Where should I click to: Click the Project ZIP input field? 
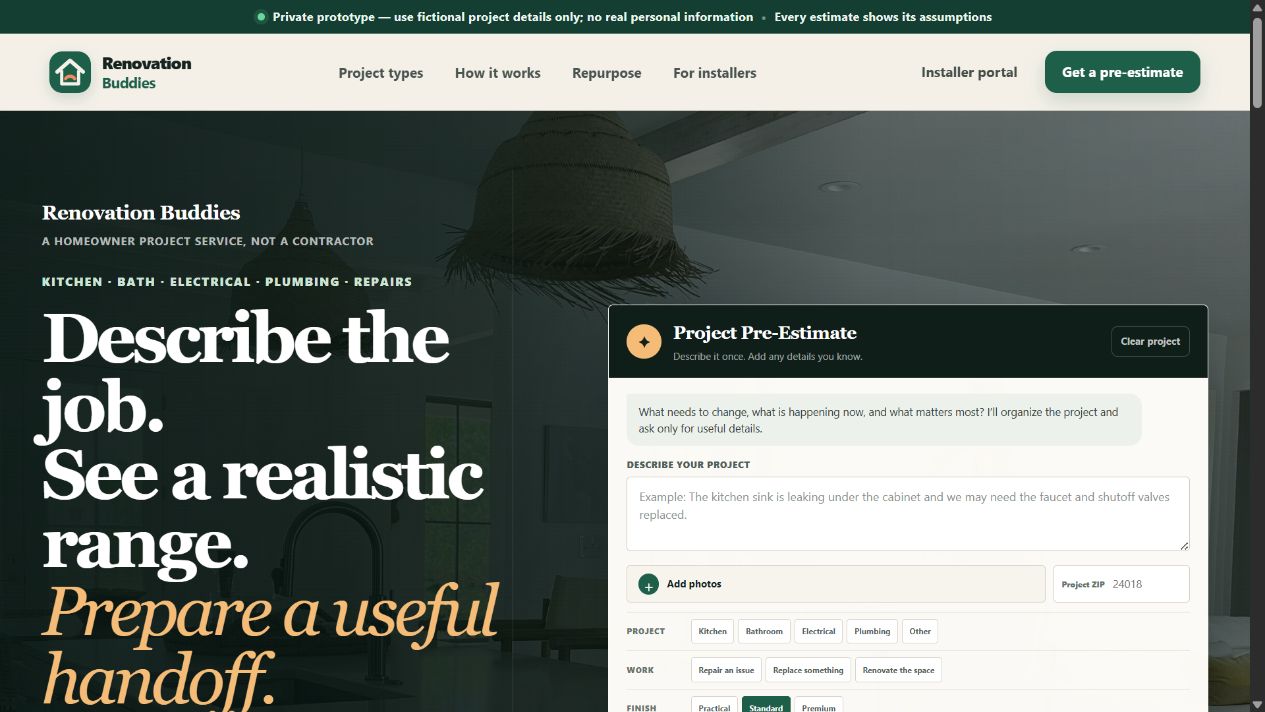pyautogui.click(x=1121, y=584)
